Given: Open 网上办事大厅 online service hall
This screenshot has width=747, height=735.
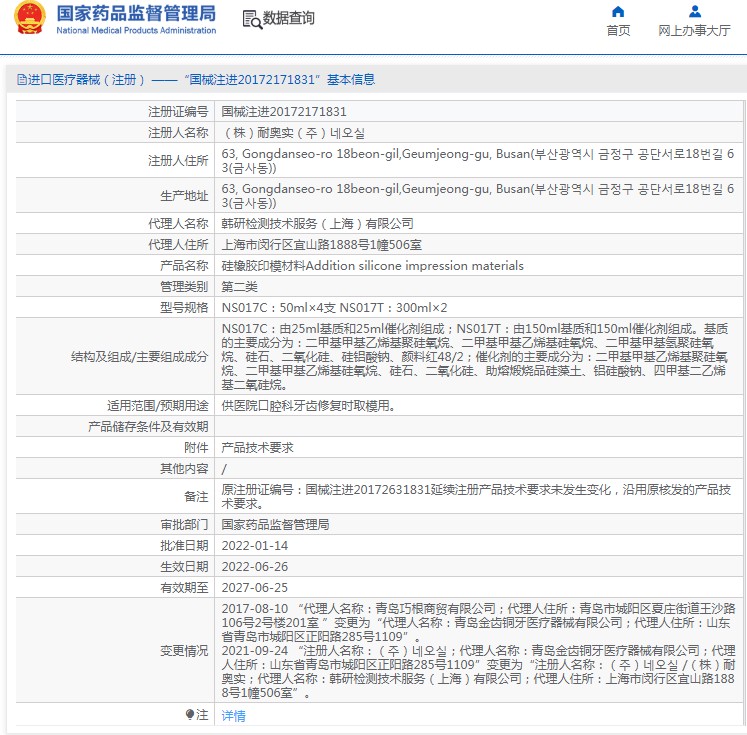Looking at the screenshot, I should tap(694, 30).
